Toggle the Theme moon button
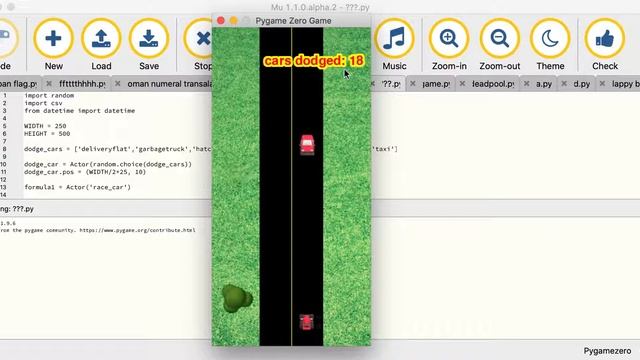This screenshot has width=640, height=360. (550, 45)
